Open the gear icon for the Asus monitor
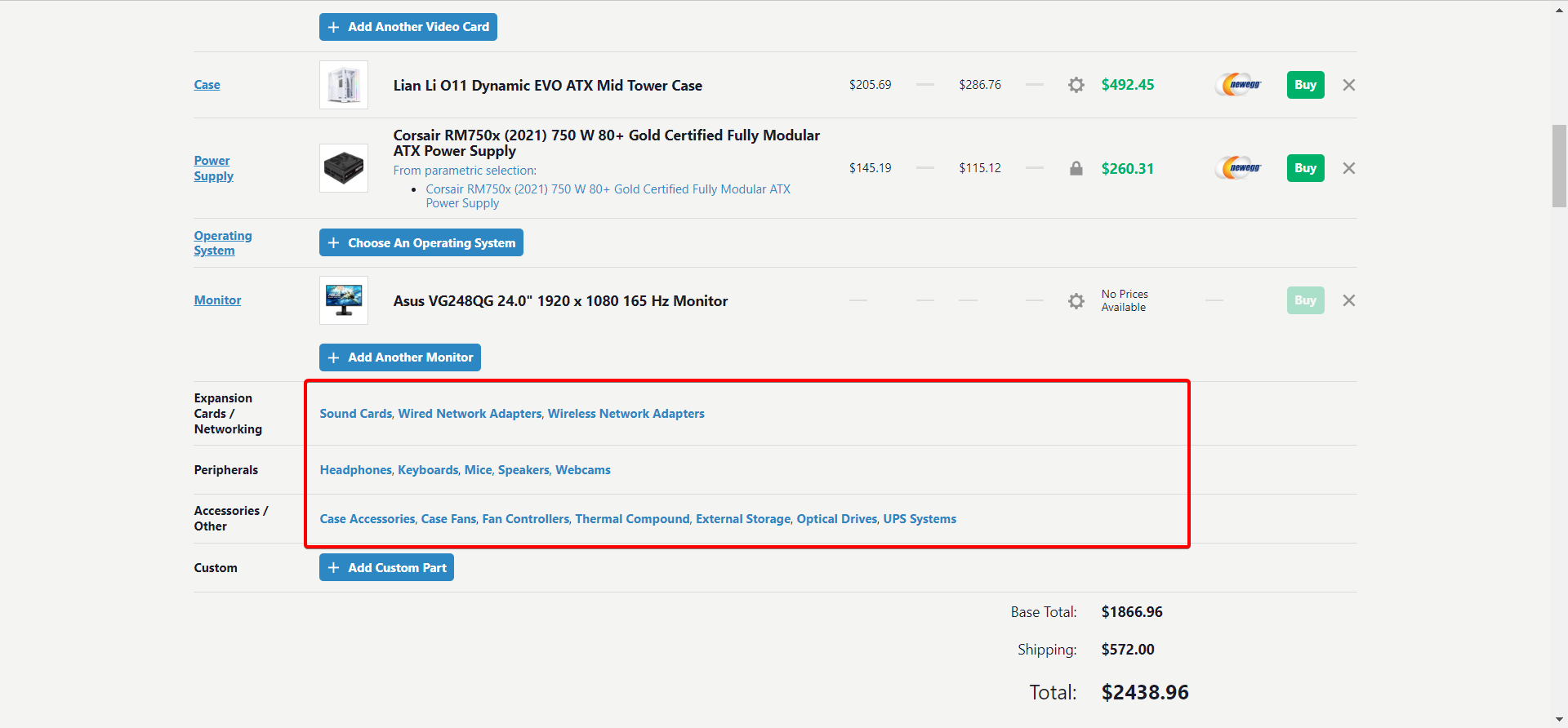1568x728 pixels. point(1076,301)
